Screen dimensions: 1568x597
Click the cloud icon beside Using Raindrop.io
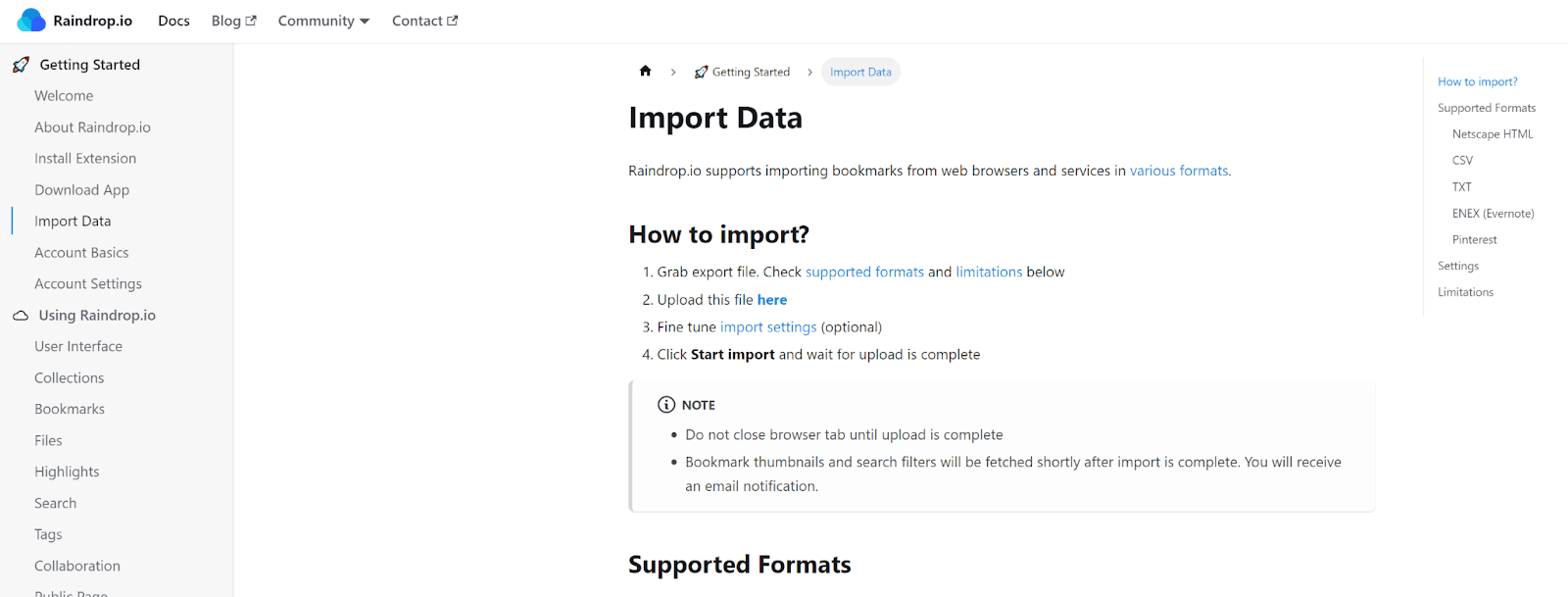[21, 316]
